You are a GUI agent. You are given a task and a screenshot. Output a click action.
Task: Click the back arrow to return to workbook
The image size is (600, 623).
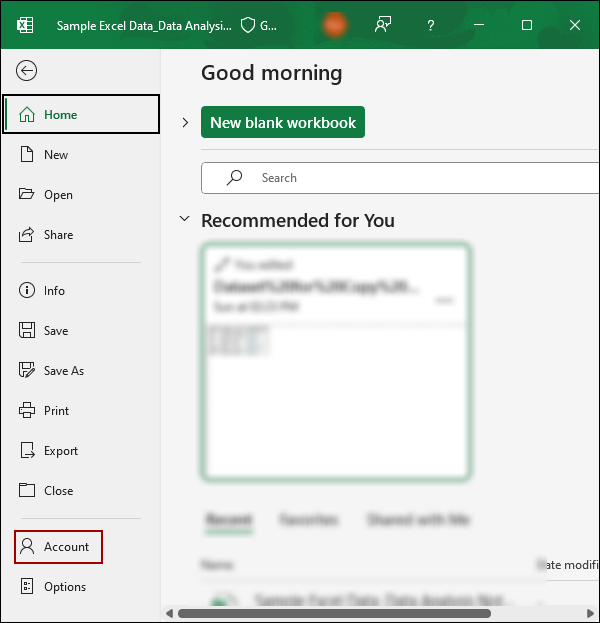pyautogui.click(x=27, y=71)
